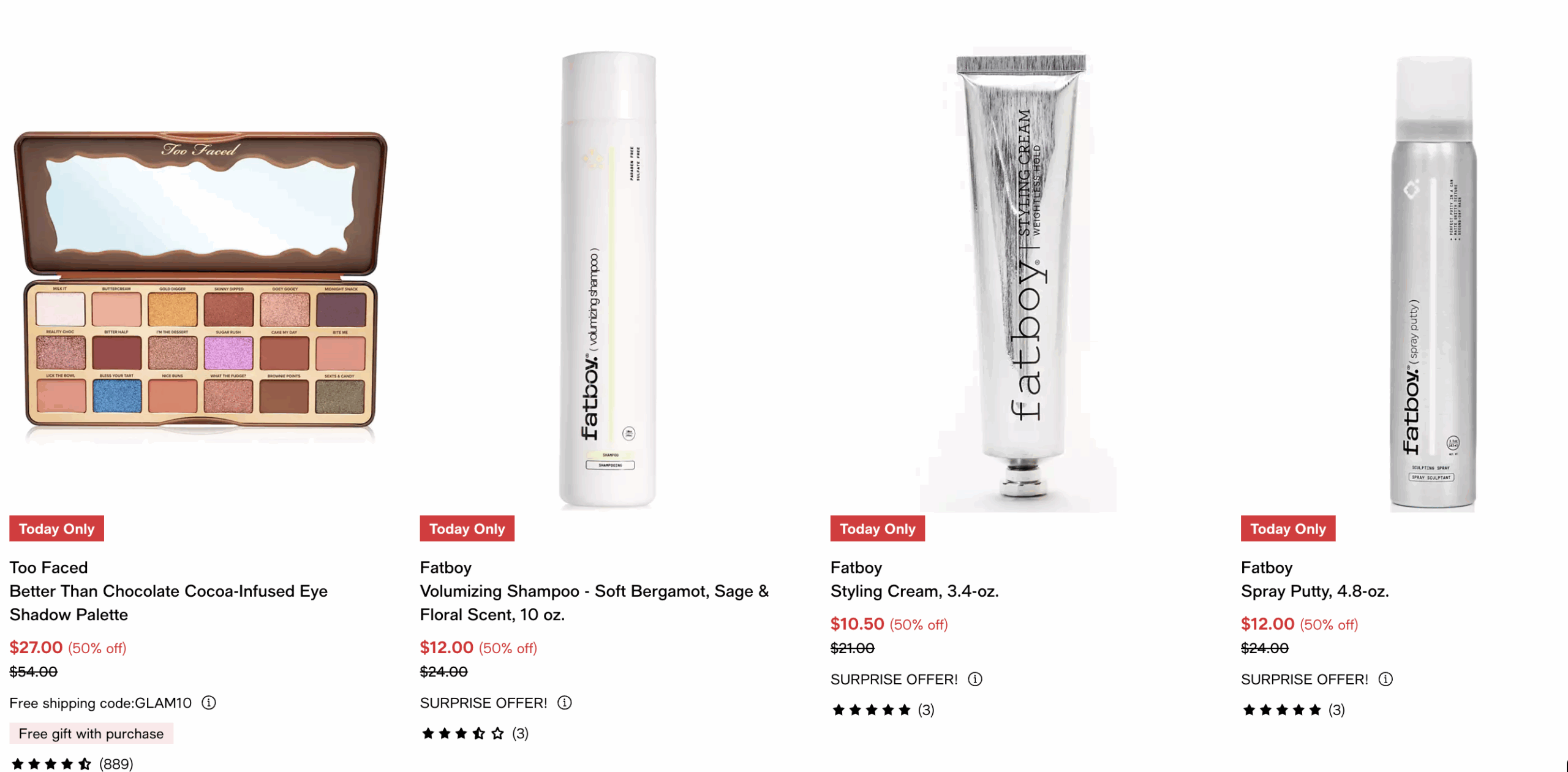Open Fatboy styling cream tube image

click(1018, 280)
